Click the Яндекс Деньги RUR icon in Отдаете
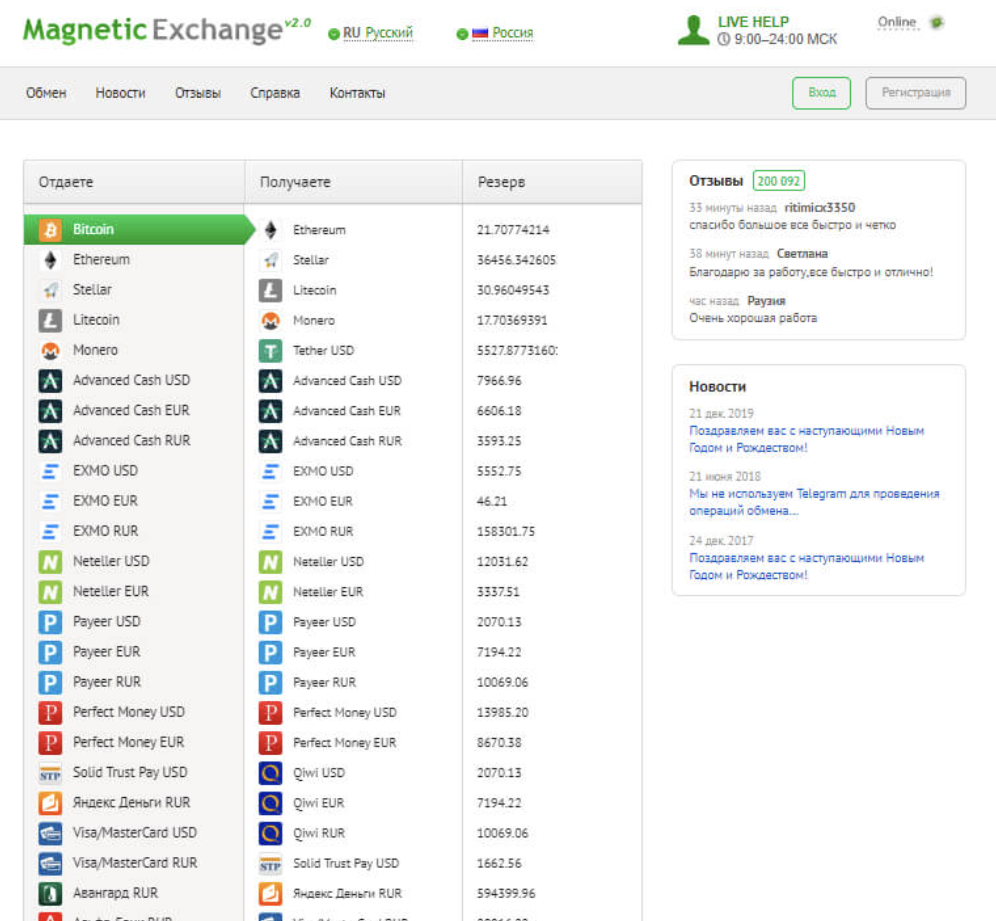Viewport: 996px width, 921px height. coord(50,803)
